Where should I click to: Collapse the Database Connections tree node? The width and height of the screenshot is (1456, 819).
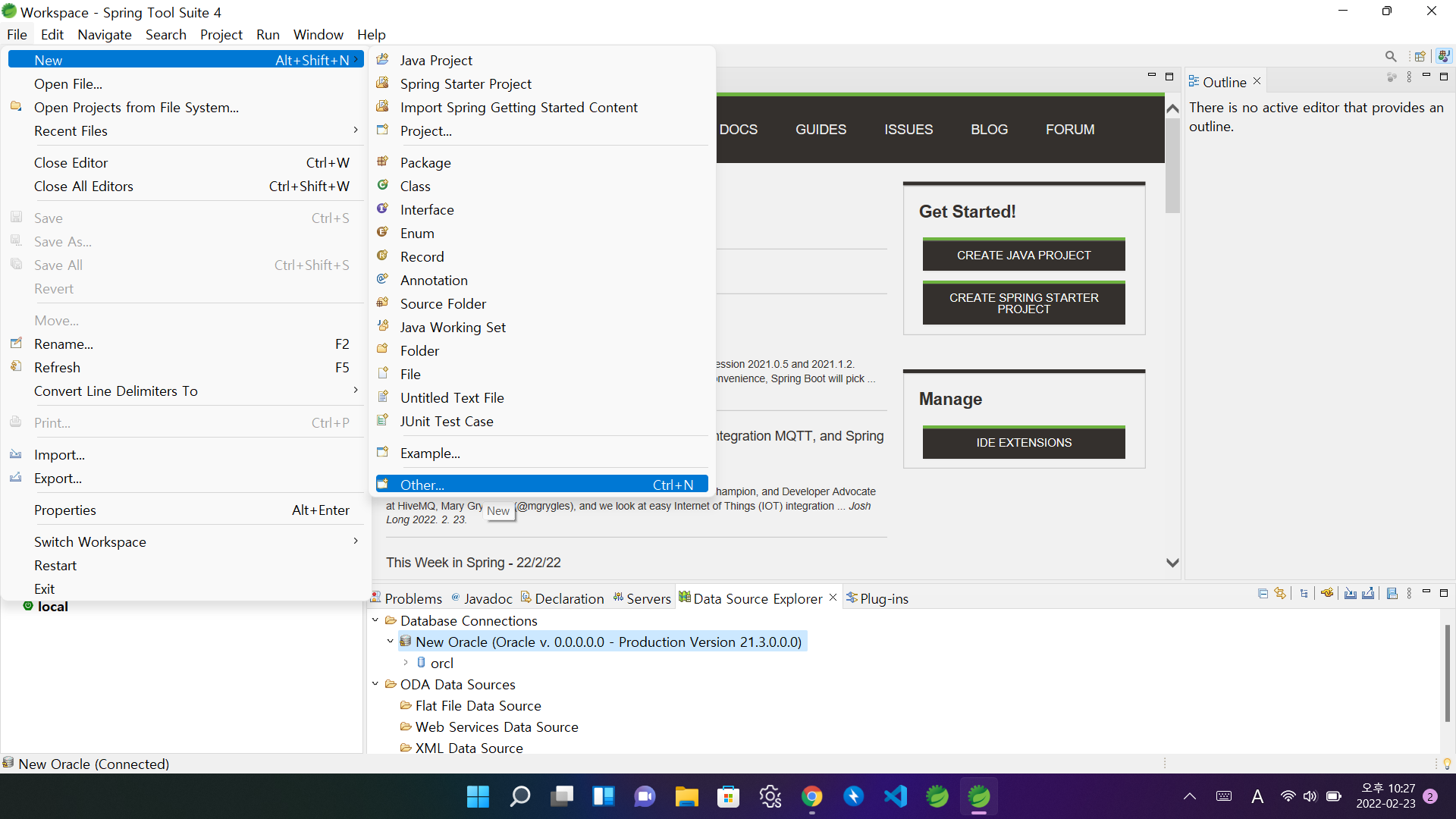tap(375, 620)
